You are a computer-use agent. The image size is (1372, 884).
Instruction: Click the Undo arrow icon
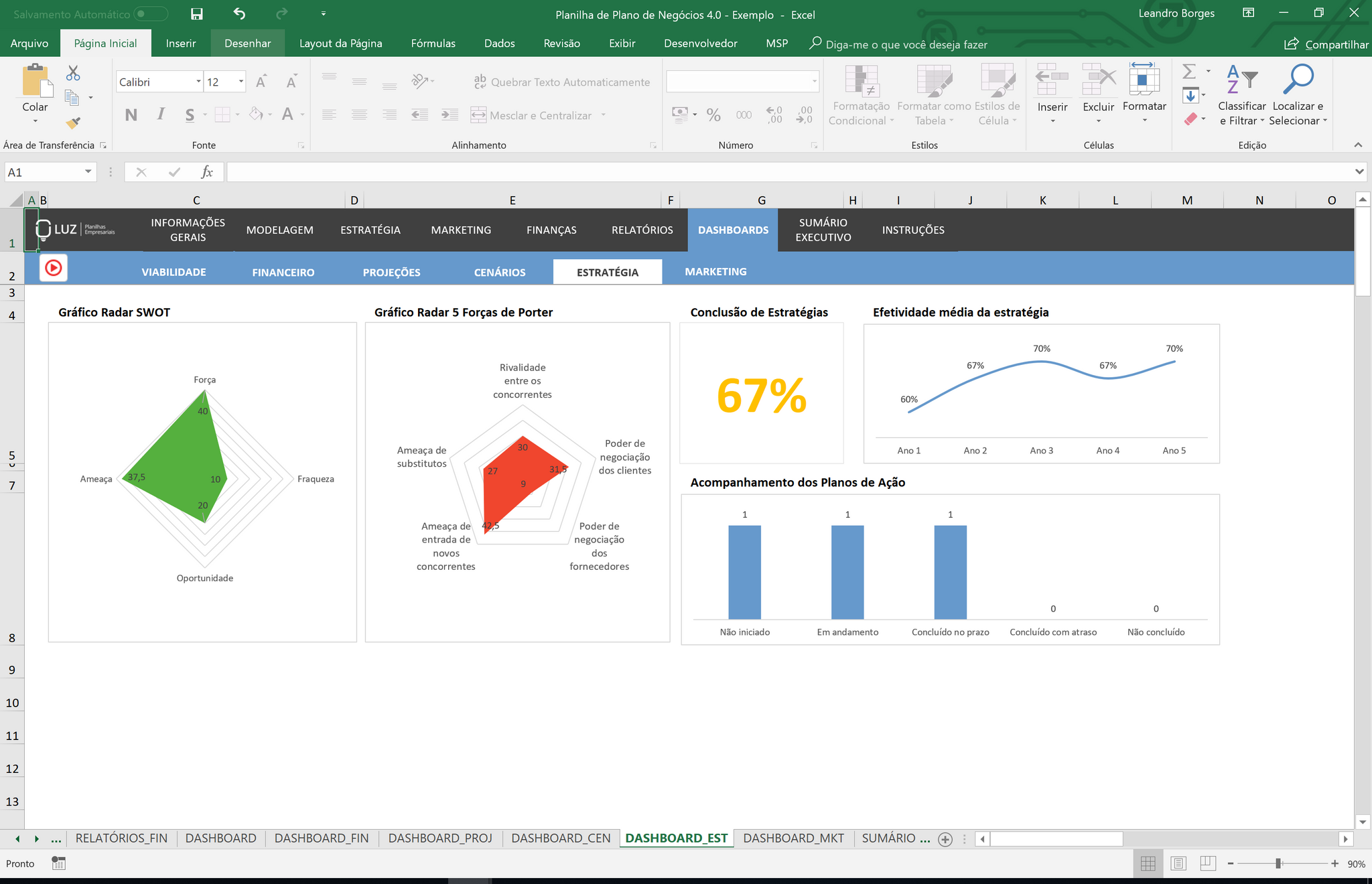[239, 14]
